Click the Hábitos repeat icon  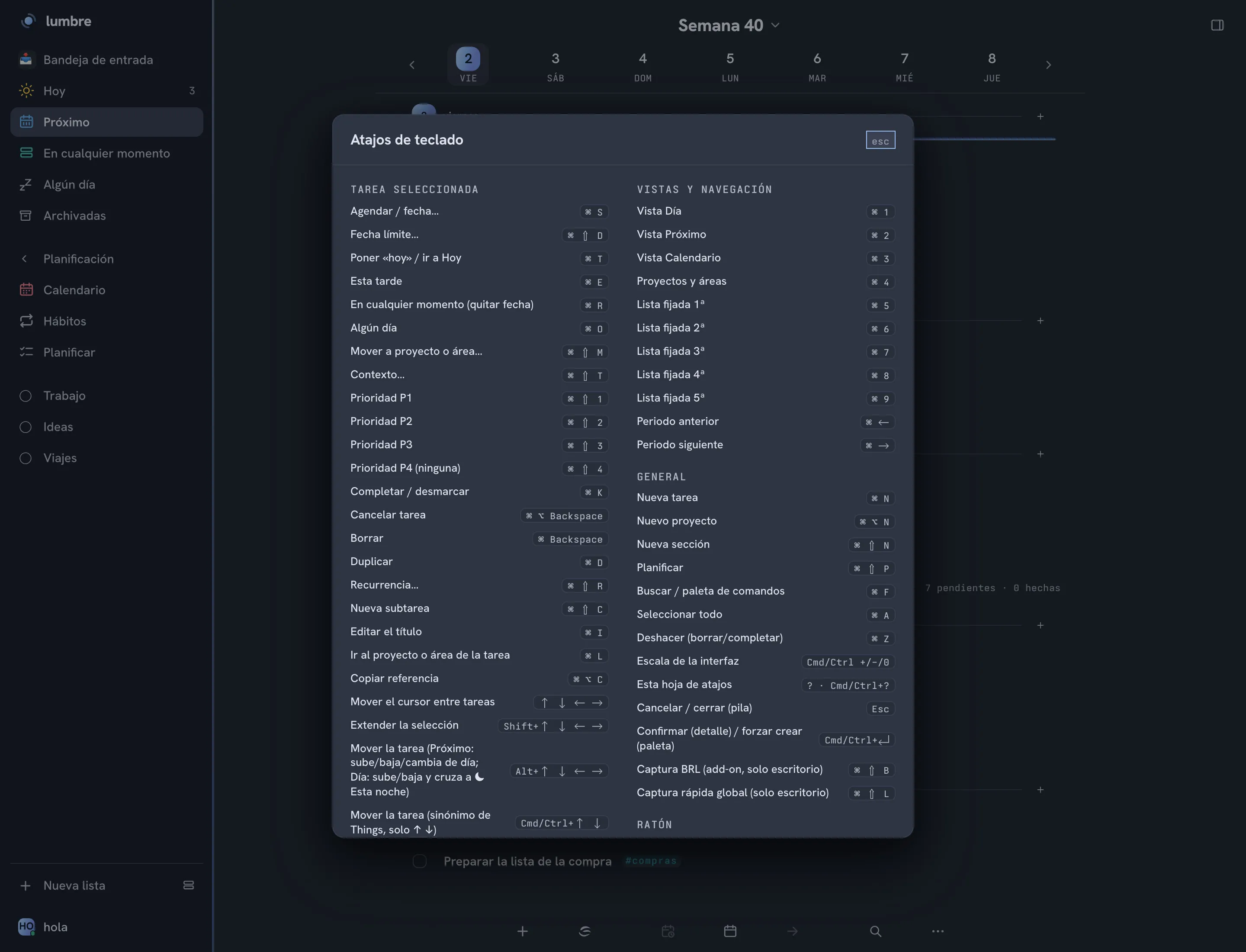(26, 321)
